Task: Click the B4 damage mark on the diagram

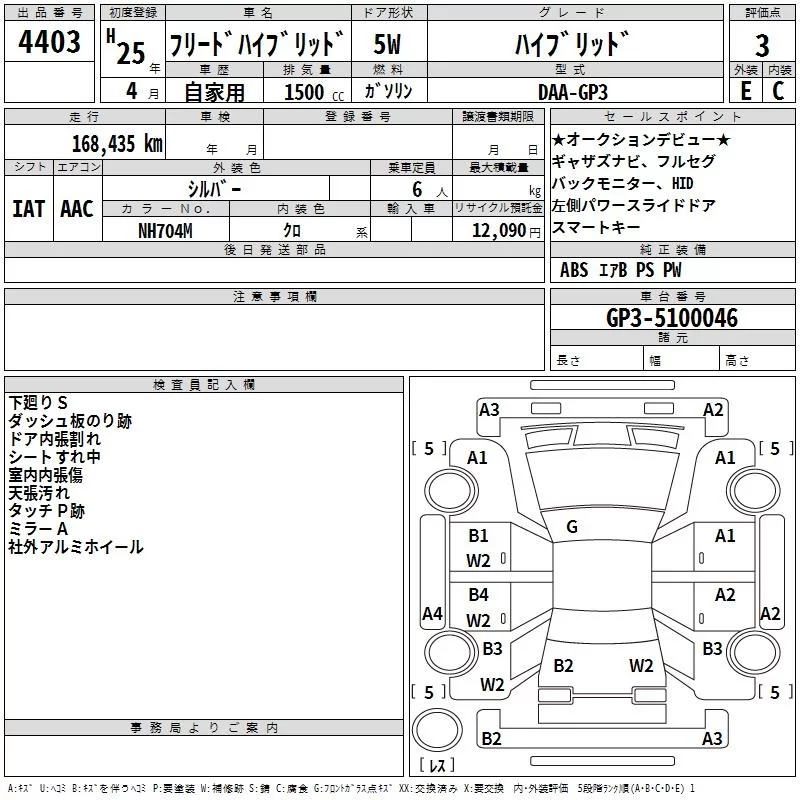Action: pos(479,595)
